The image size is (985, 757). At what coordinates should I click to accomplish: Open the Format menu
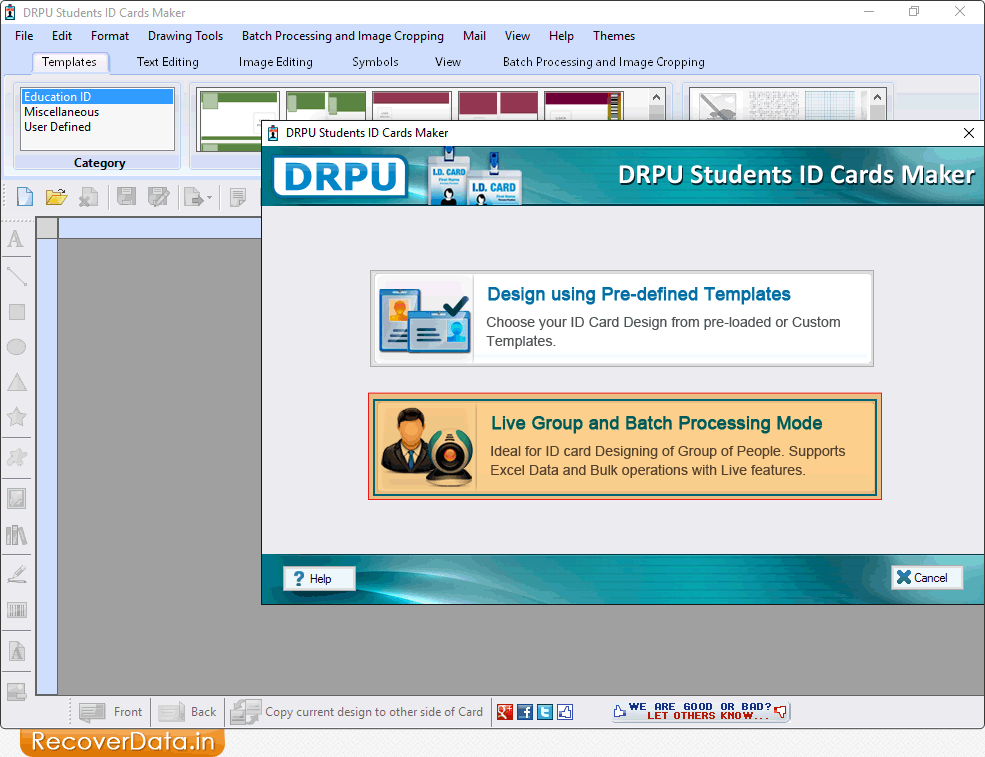[110, 36]
